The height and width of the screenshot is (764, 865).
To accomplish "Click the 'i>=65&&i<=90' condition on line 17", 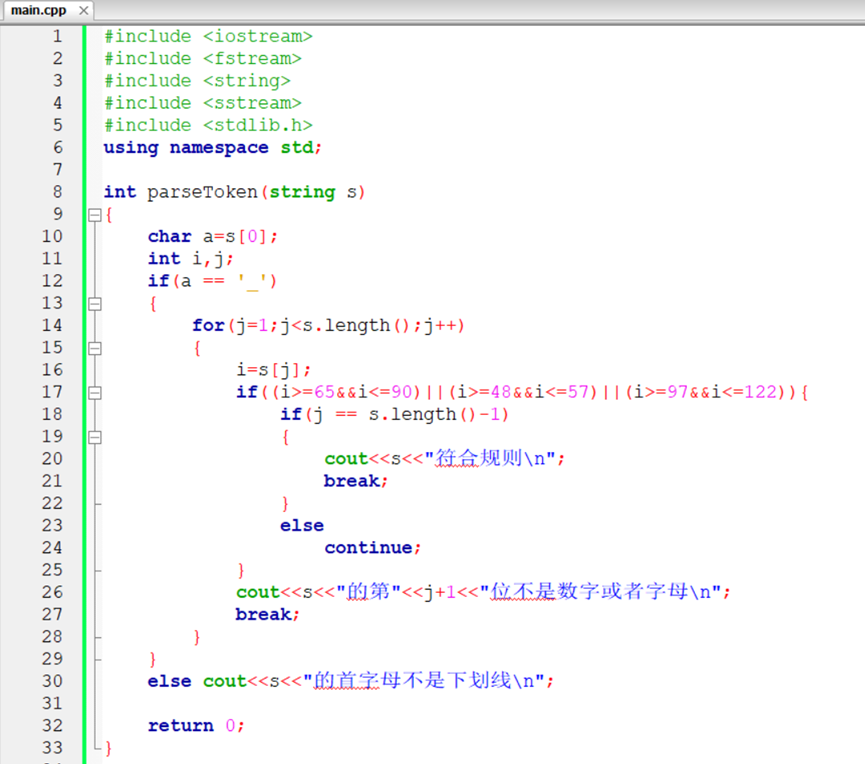I will [346, 392].
